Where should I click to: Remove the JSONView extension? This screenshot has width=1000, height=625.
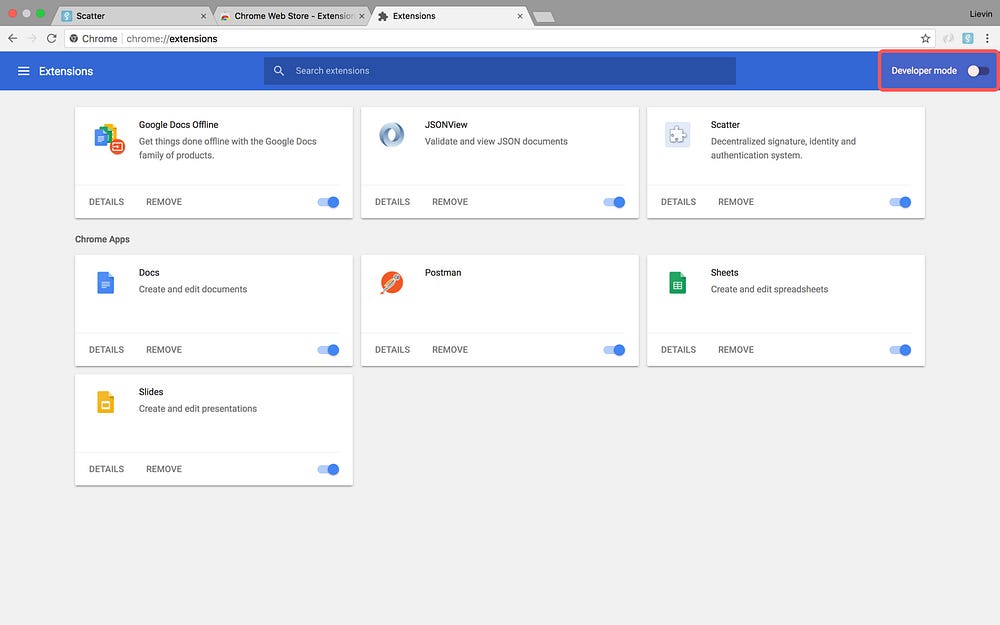tap(450, 202)
